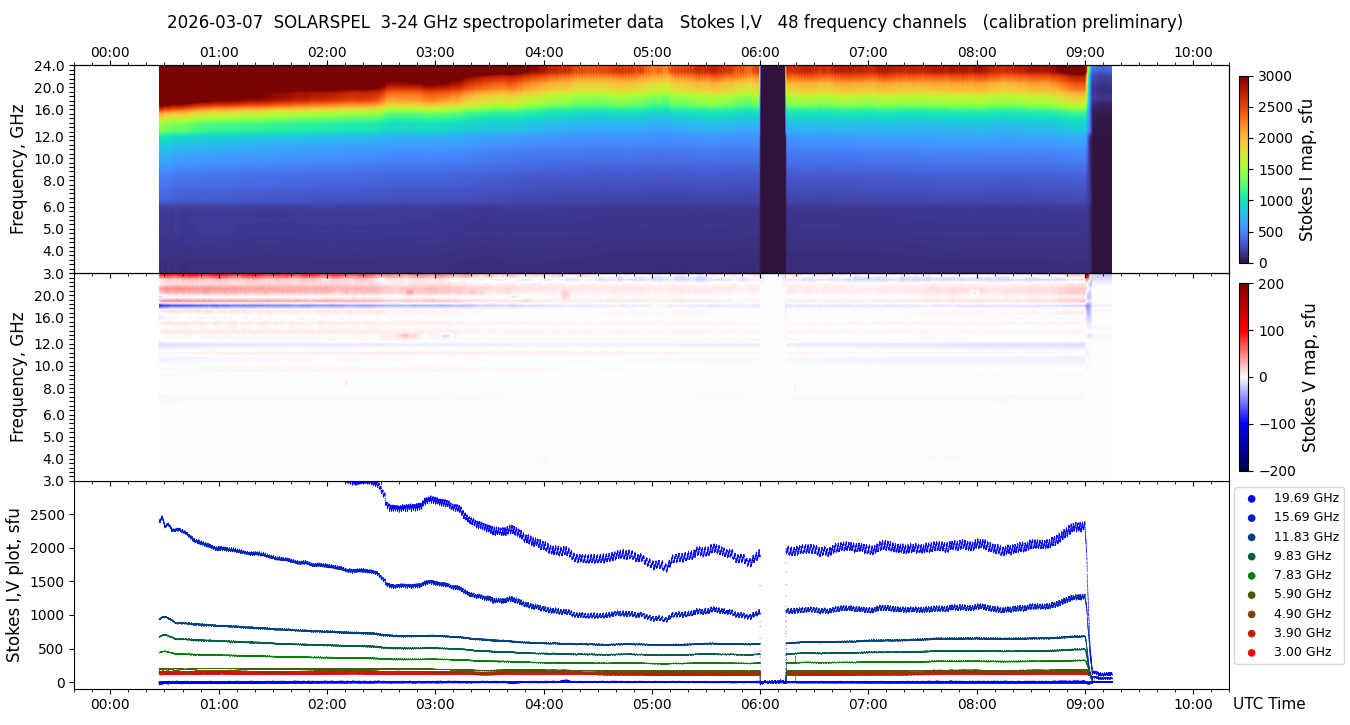Click the 9.83 GHz legend marker dot

point(1251,556)
